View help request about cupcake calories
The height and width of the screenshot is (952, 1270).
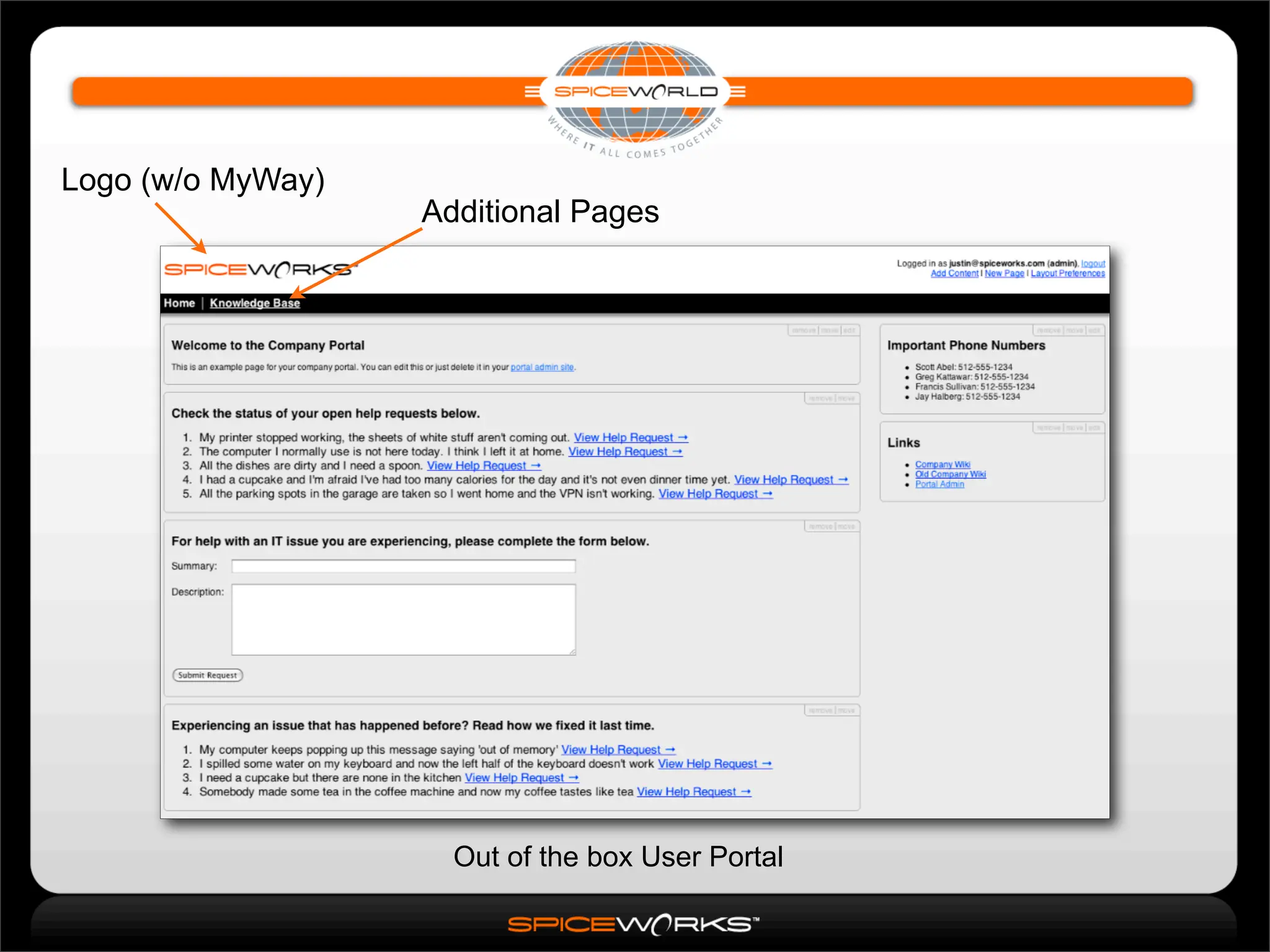[791, 480]
